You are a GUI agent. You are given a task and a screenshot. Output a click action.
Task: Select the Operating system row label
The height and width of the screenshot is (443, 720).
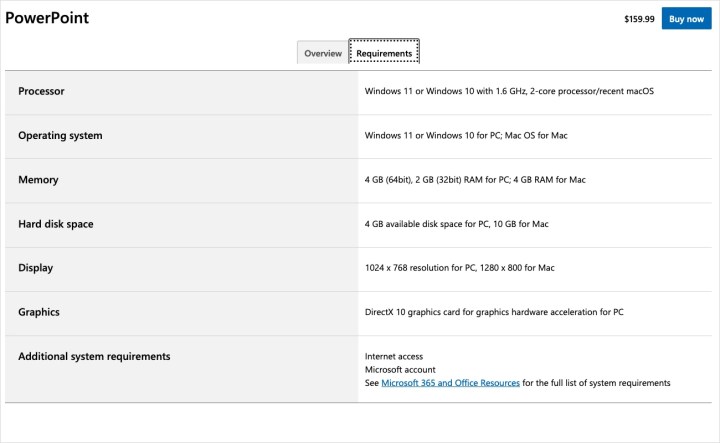[x=60, y=135]
